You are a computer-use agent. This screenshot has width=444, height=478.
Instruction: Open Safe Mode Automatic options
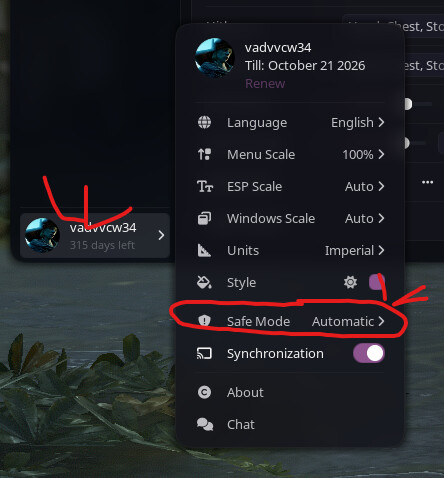348,321
